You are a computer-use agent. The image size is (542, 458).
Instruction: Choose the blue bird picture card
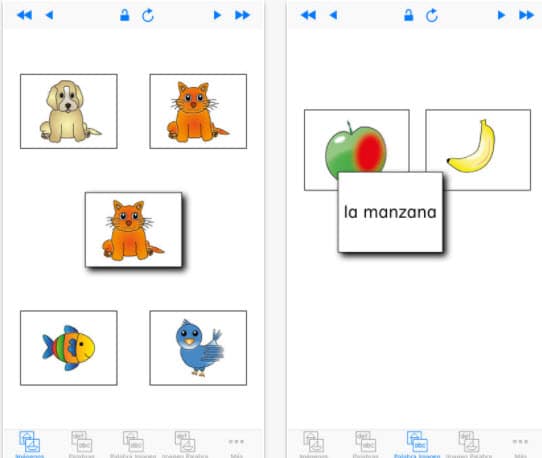[198, 348]
